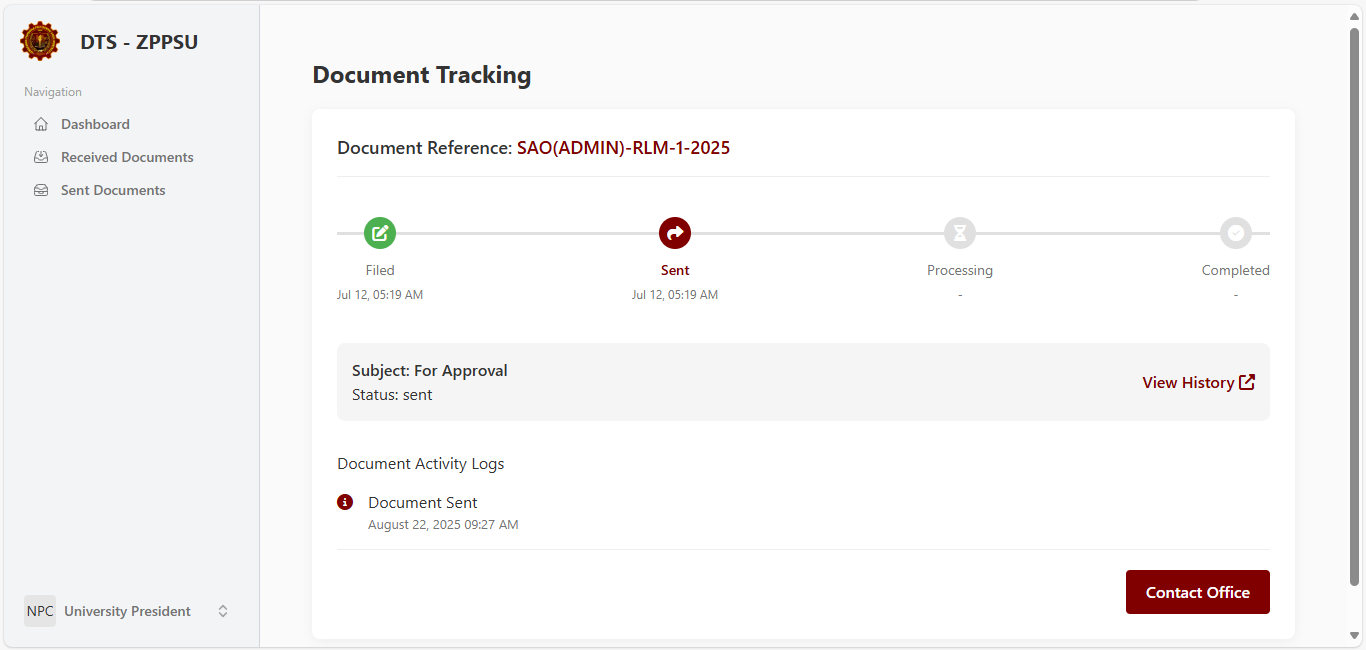Click the Contact Office button
This screenshot has height=650, width=1366.
[1197, 591]
